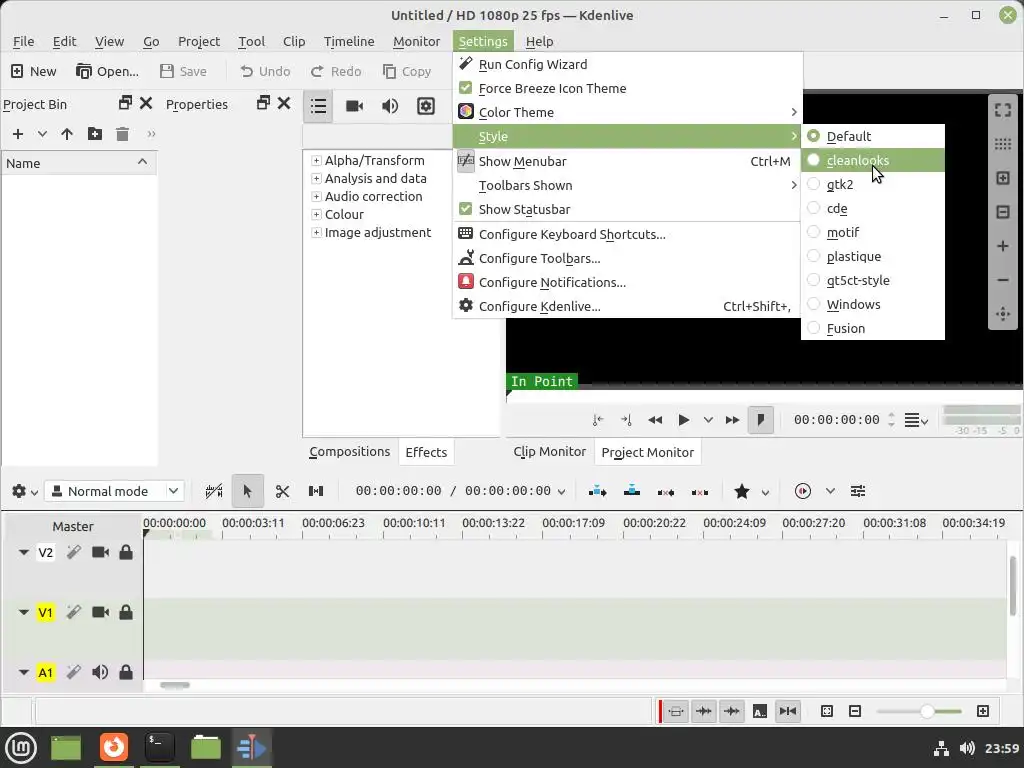Image resolution: width=1024 pixels, height=768 pixels.
Task: Click the timeline horizontal scrollbar
Action: coord(175,685)
